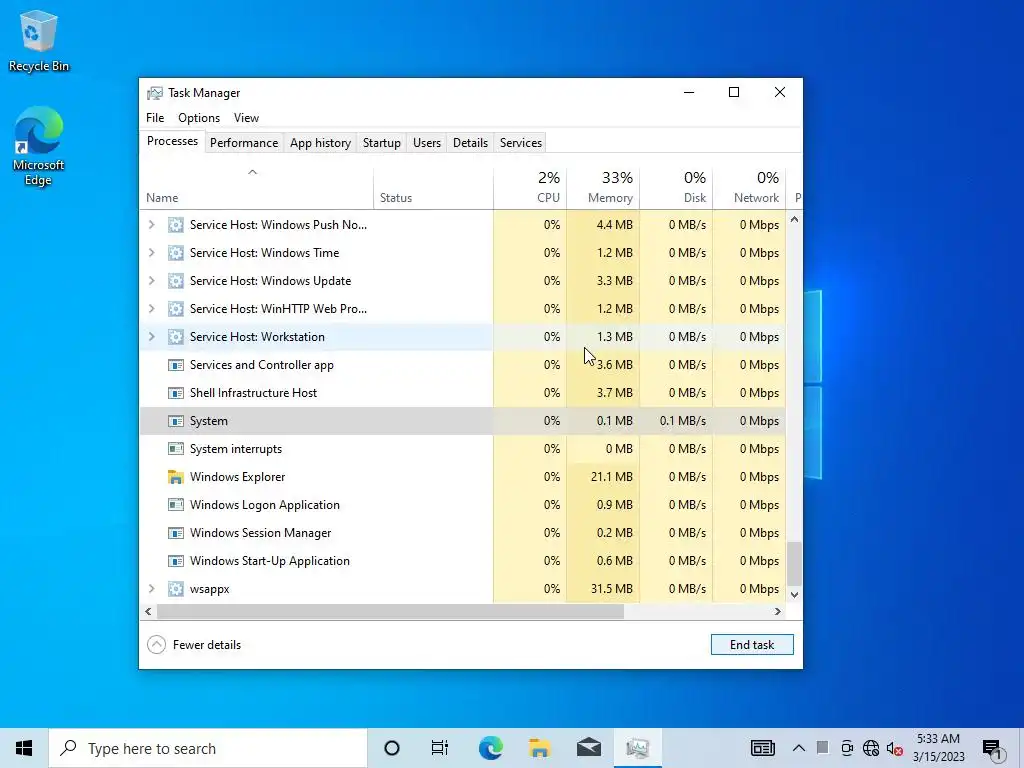This screenshot has width=1024, height=768.
Task: Open File Explorer from taskbar
Action: click(539, 748)
